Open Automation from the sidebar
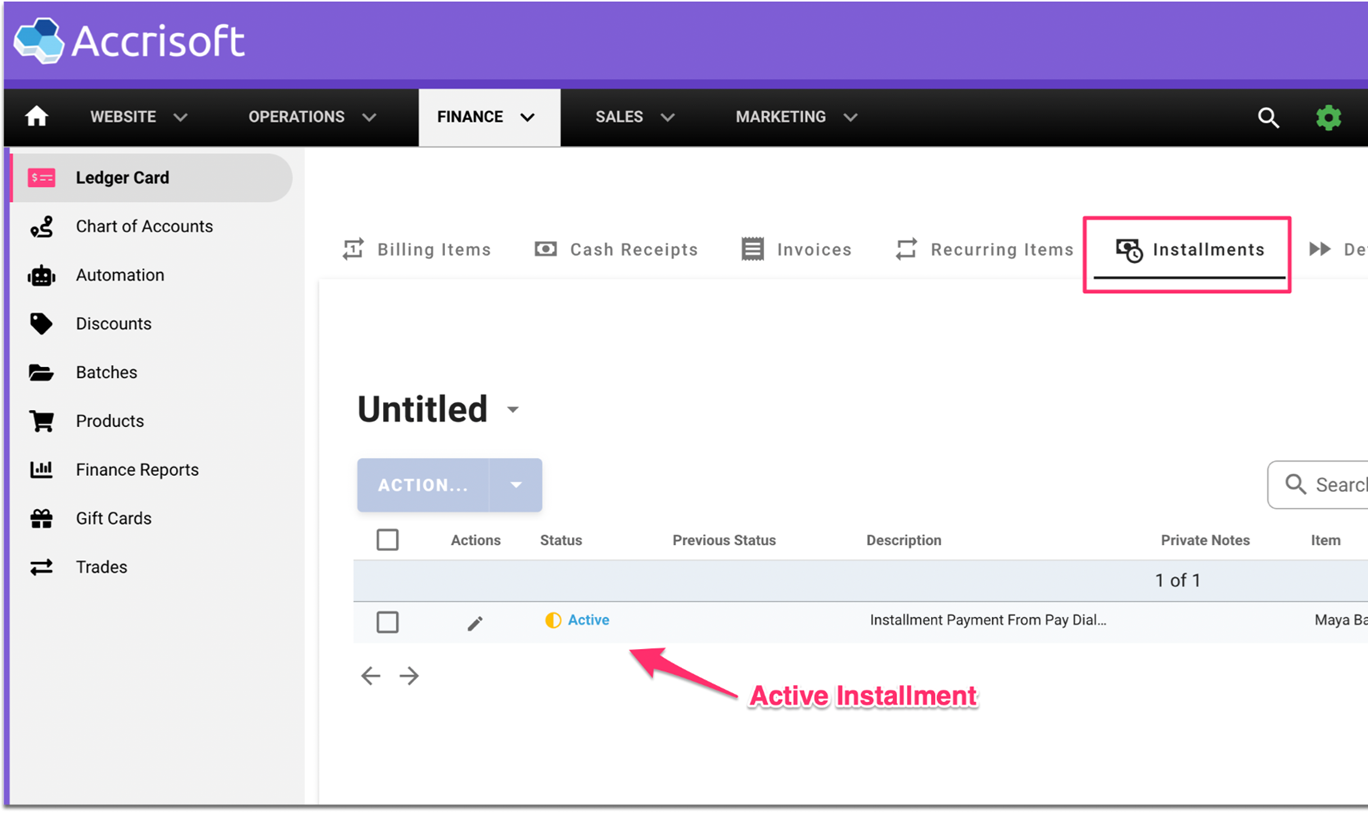 (119, 275)
